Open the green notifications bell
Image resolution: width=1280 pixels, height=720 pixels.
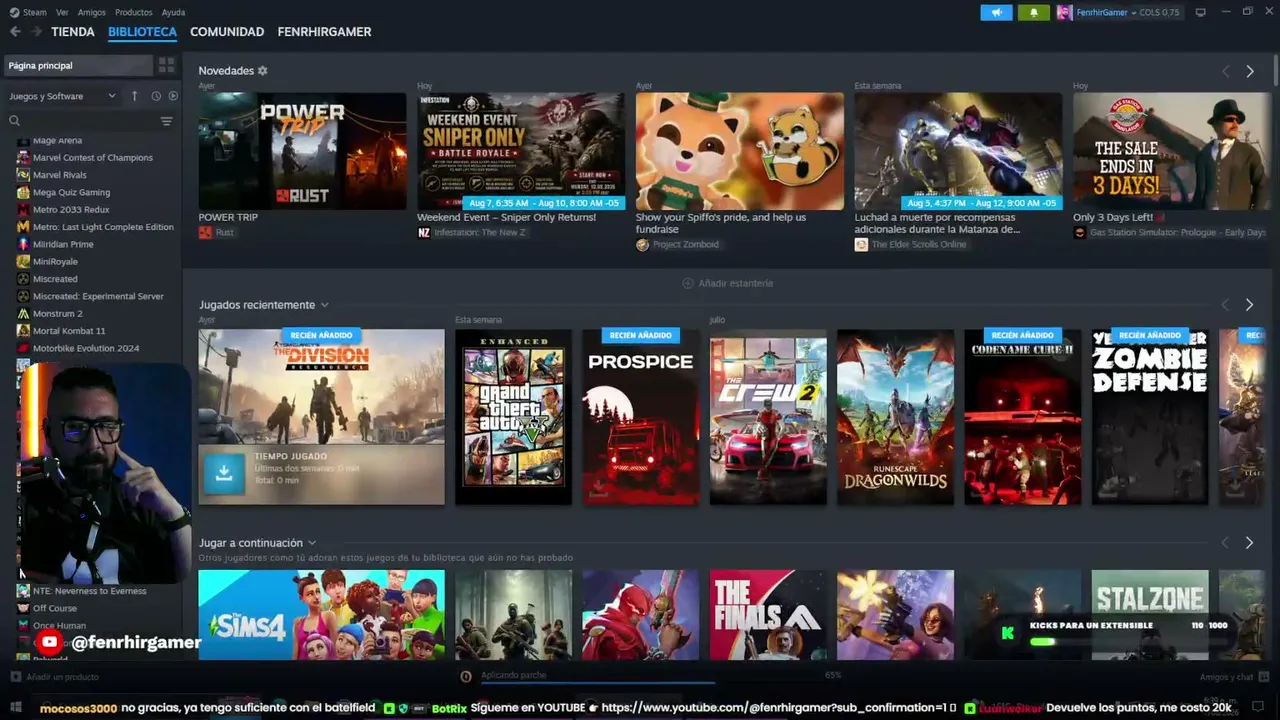pyautogui.click(x=1033, y=12)
